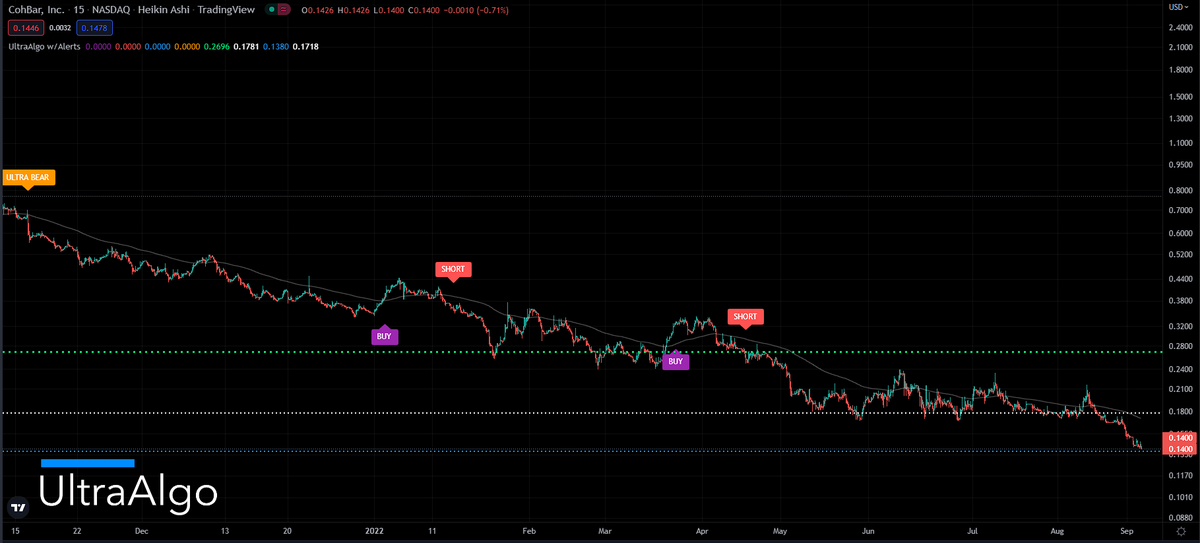
Task: Click the white indicator value 0.1781
Action: pos(245,47)
